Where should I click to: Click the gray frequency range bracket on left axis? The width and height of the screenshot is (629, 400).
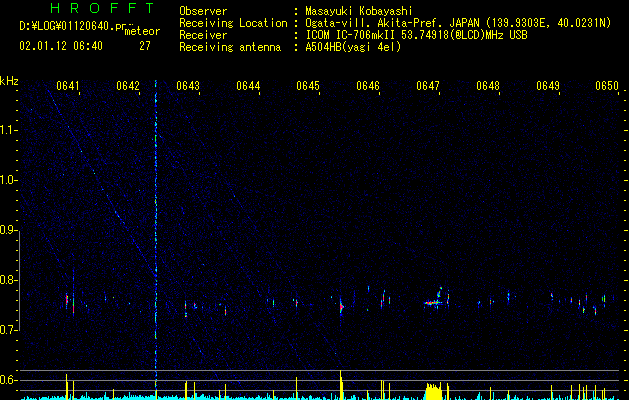coord(19,280)
